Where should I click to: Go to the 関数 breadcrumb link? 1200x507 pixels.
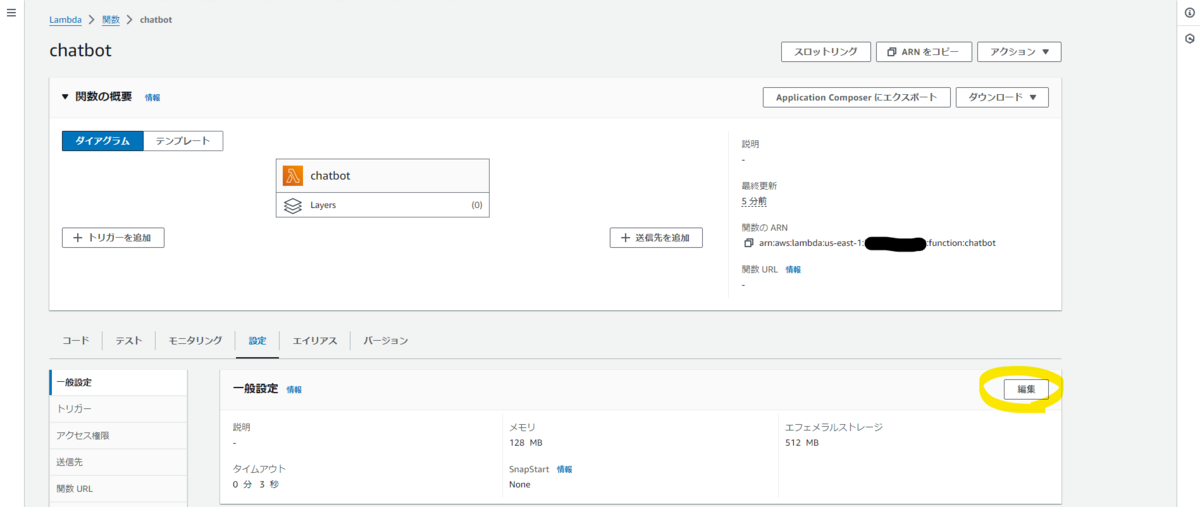click(x=110, y=20)
